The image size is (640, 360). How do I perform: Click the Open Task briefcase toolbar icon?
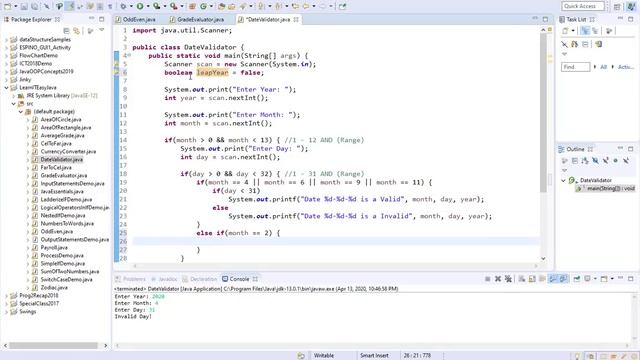[x=231, y=7]
